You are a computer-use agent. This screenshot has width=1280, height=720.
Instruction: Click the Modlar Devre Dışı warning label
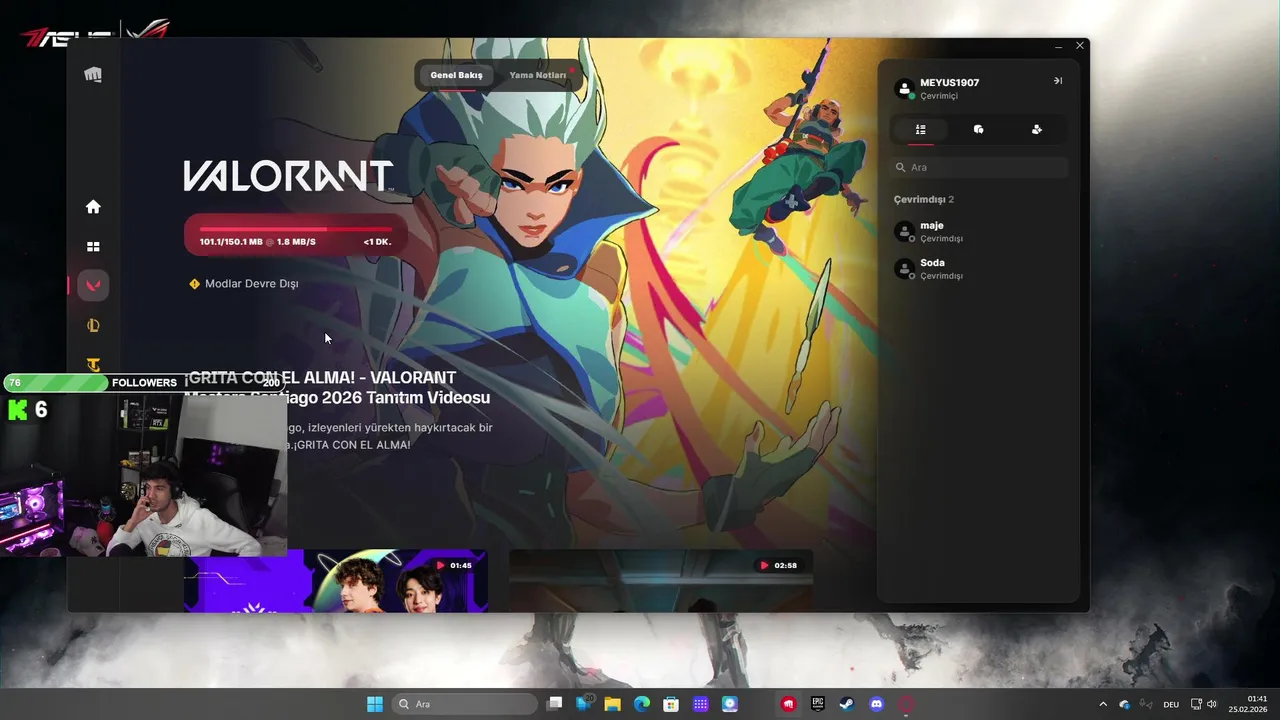click(251, 284)
